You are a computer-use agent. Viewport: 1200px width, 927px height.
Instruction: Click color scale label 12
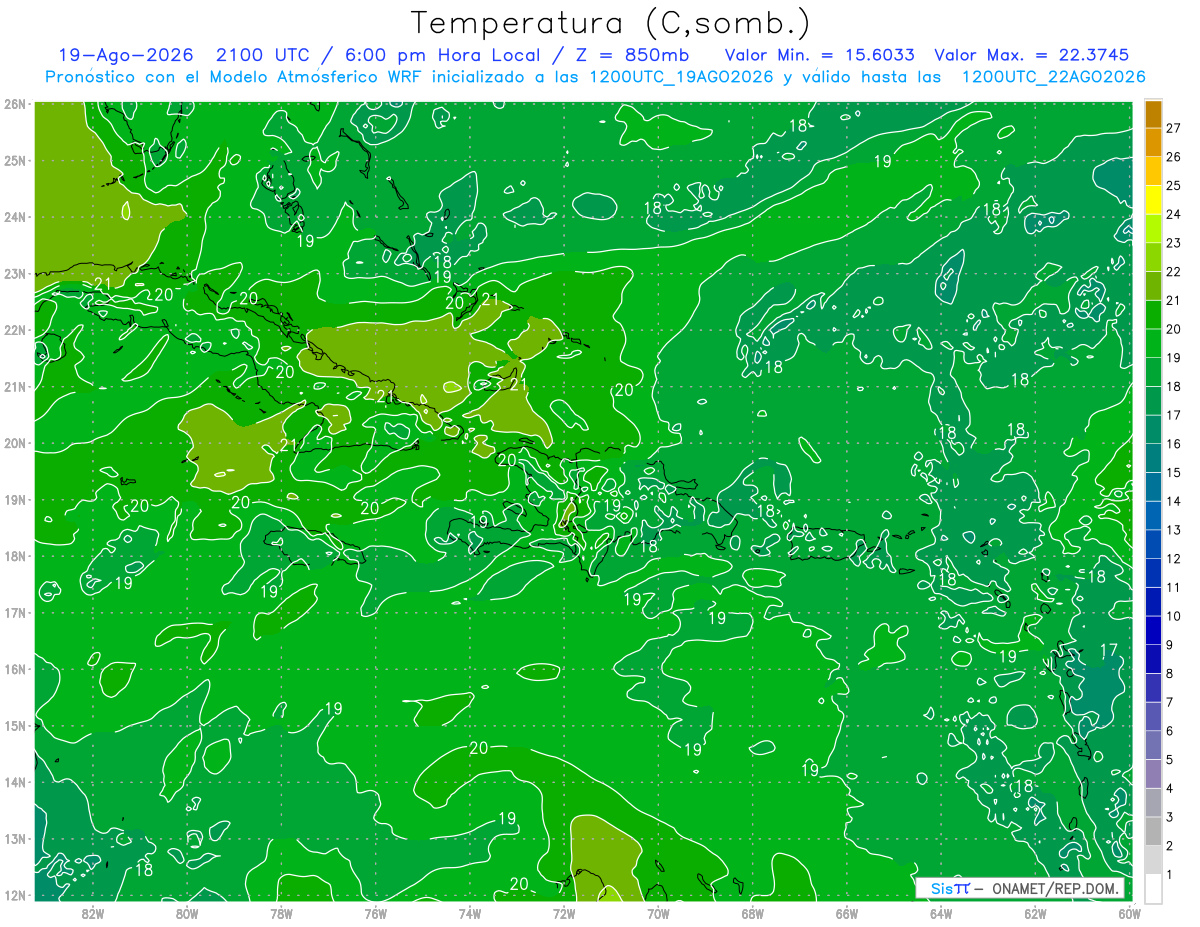click(x=1173, y=558)
